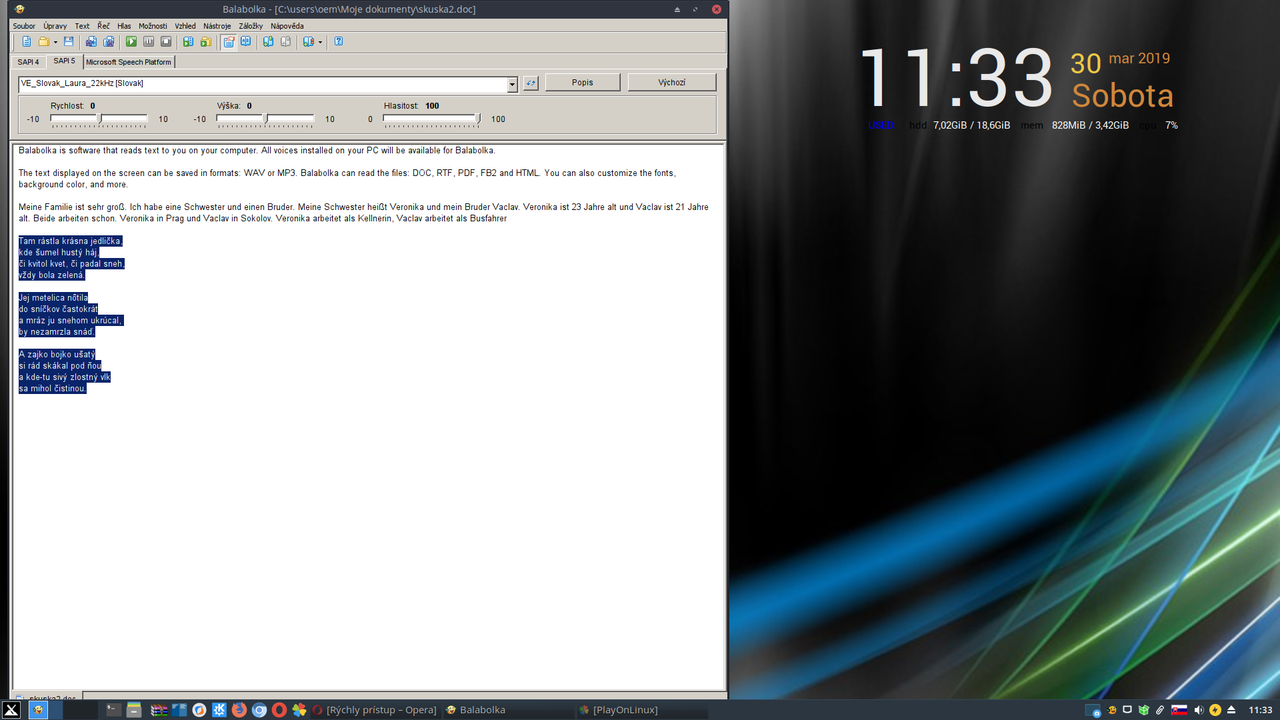Click the Save floppy disk icon
1280x720 pixels.
[x=68, y=42]
